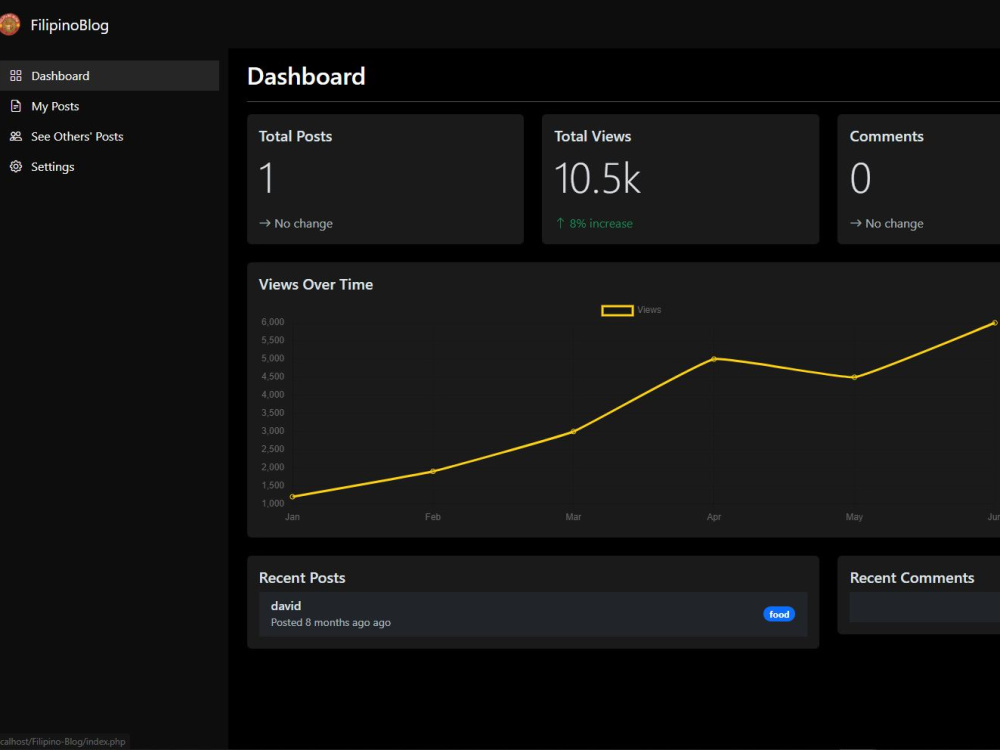Click No change under Comments
The width and height of the screenshot is (1000, 750).
point(894,223)
